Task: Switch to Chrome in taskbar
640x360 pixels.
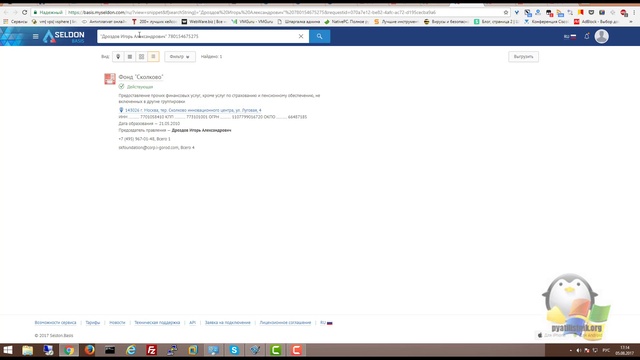Action: (x=69, y=350)
